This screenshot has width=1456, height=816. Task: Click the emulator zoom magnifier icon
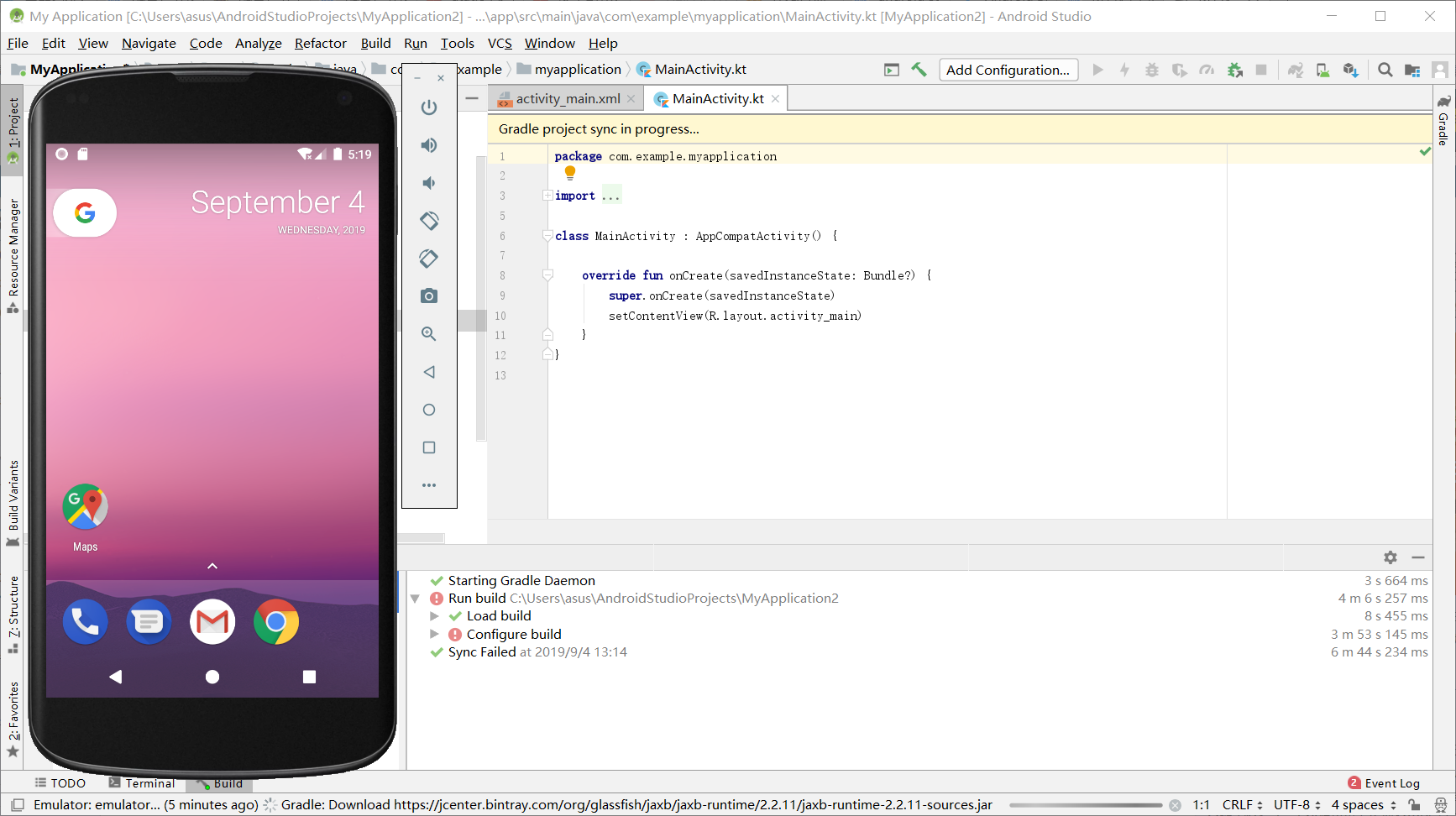tap(429, 334)
